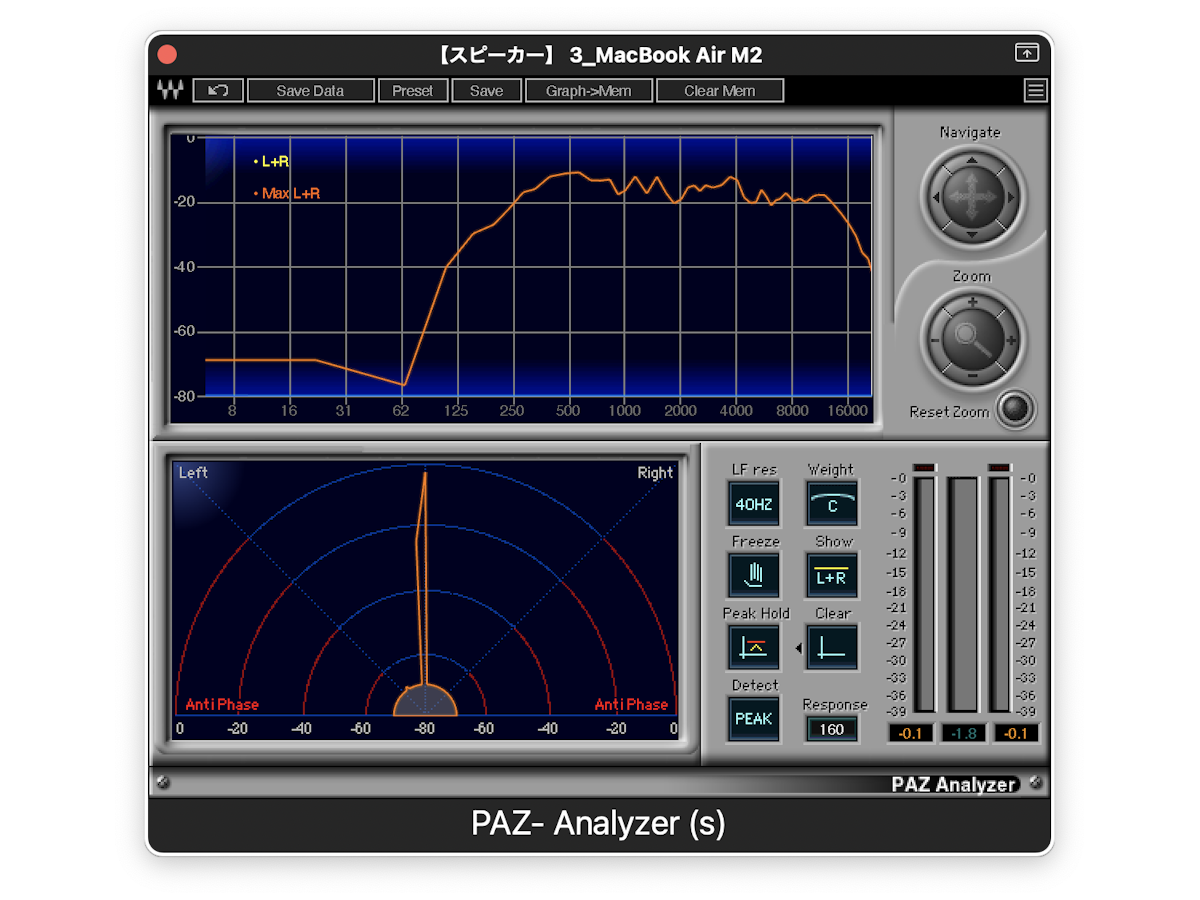Toggle the Peak Hold button
Image resolution: width=1200 pixels, height=900 pixels.
coord(754,647)
